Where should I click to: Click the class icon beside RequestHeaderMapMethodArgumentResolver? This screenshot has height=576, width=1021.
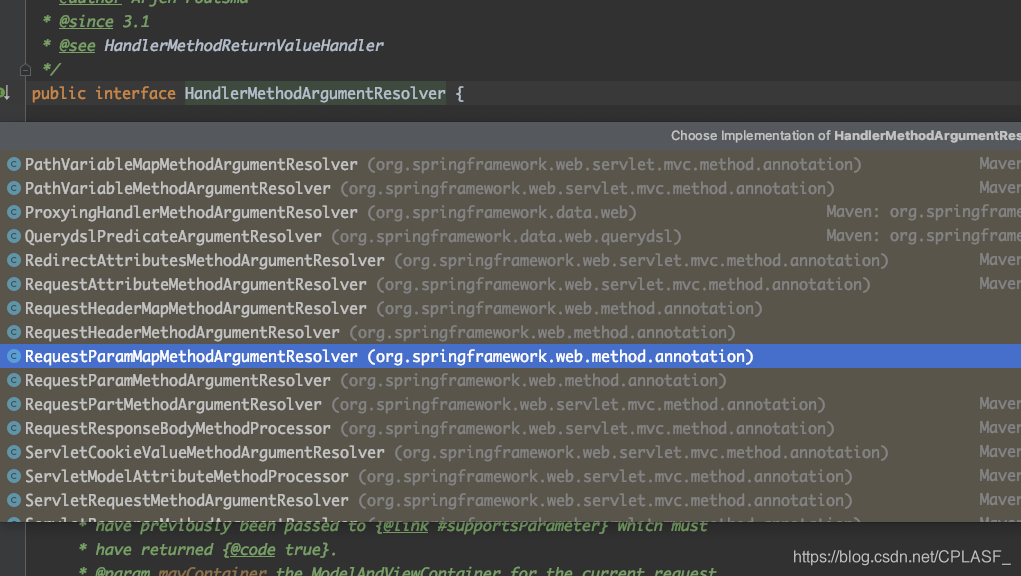(14, 309)
